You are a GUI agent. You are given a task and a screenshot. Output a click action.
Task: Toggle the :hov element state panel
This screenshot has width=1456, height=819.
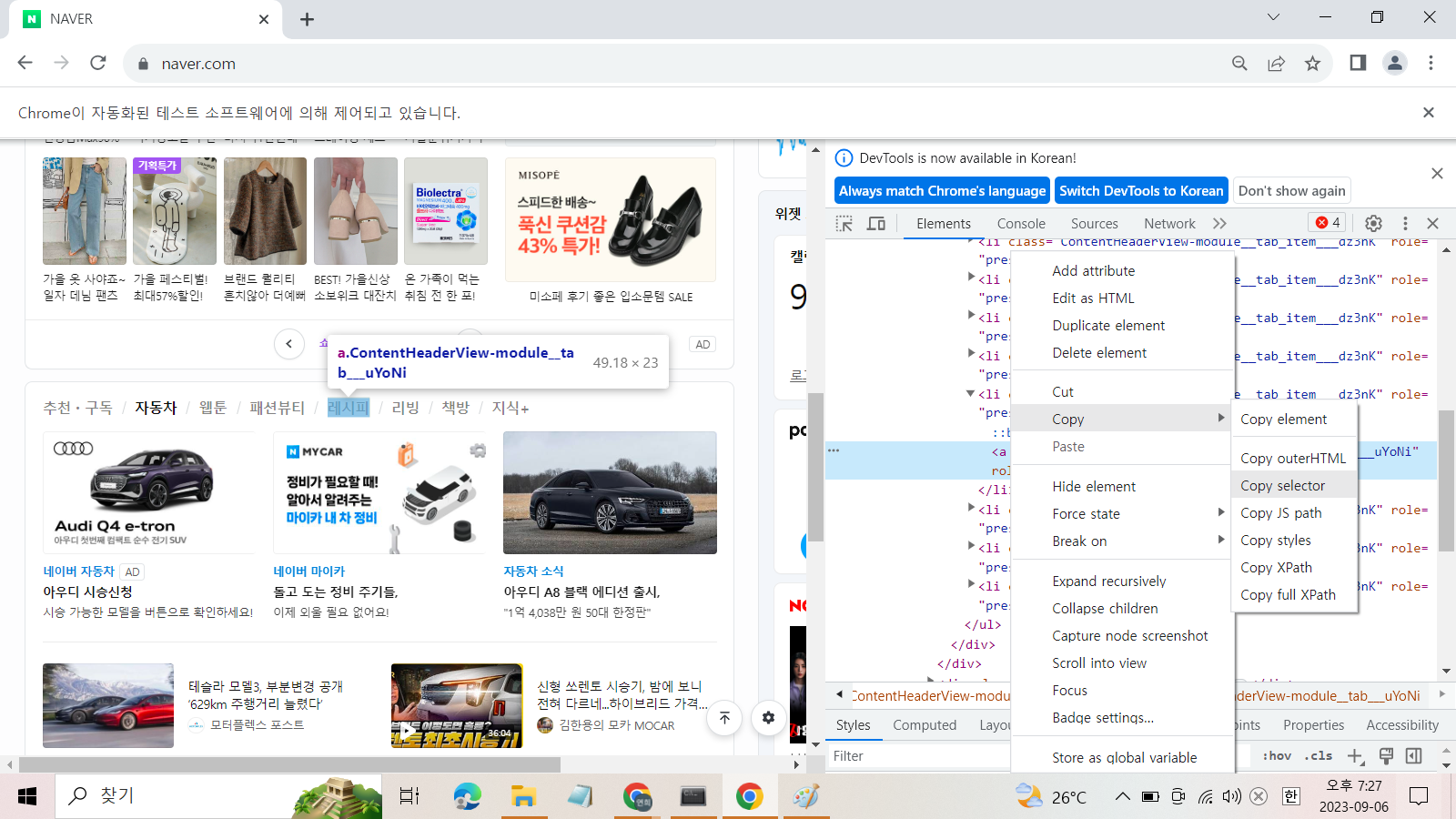pyautogui.click(x=1277, y=756)
